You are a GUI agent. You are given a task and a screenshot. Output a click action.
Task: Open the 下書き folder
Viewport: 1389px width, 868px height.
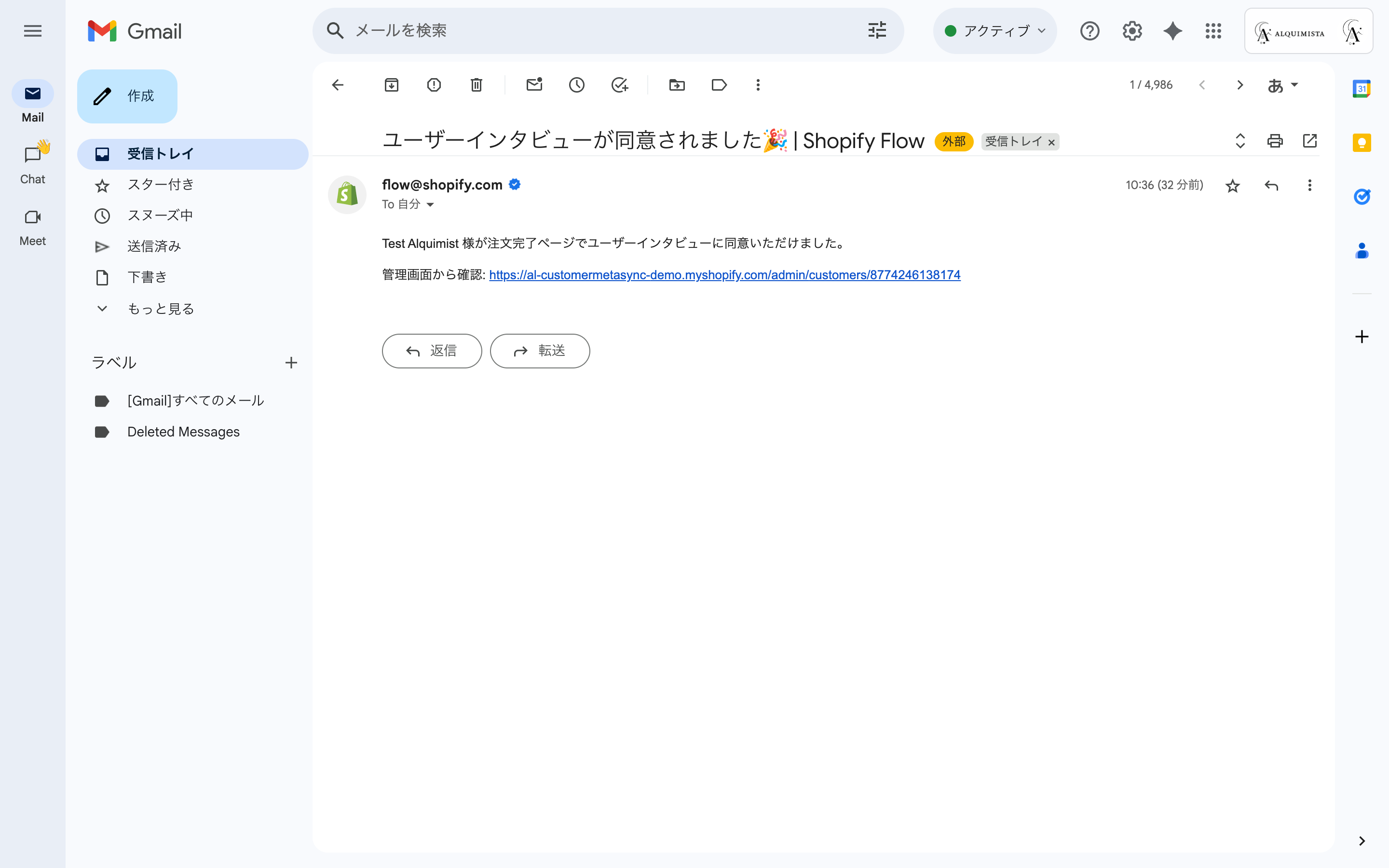[x=193, y=278]
